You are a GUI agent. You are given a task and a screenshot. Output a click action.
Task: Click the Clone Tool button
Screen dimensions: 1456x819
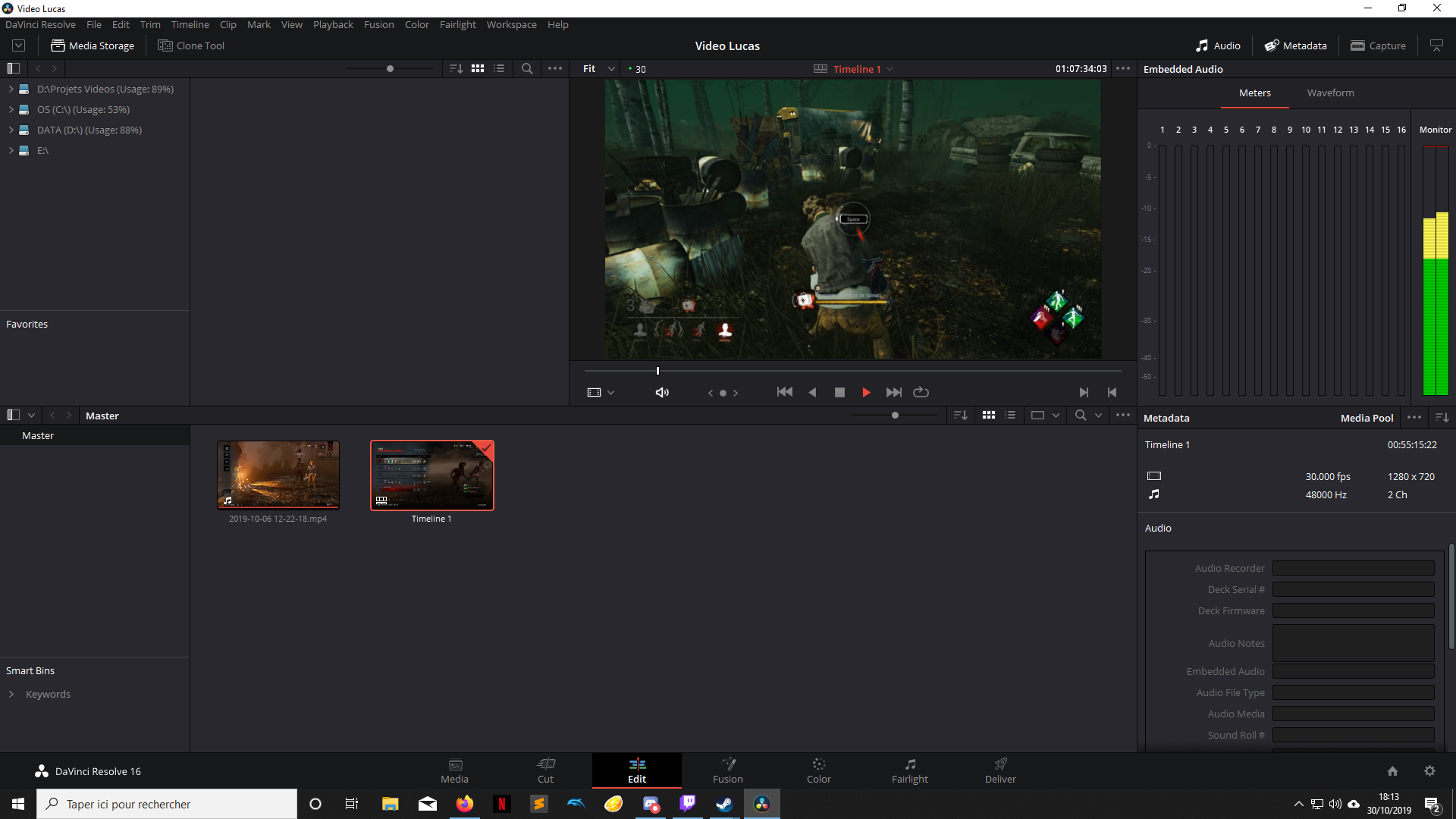pos(191,45)
